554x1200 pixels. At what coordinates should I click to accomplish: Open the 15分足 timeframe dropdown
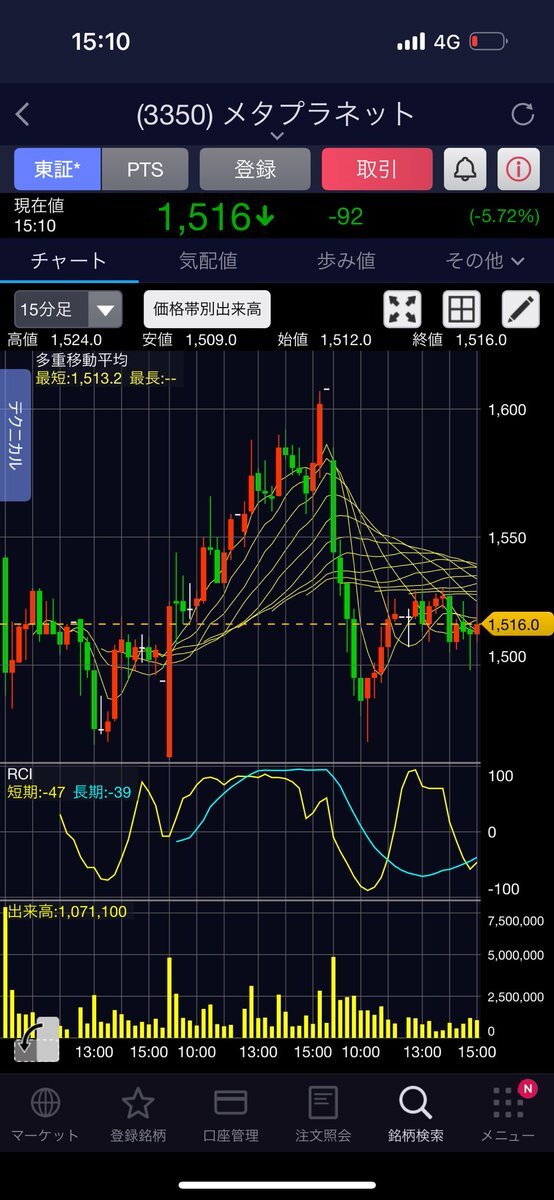pos(68,309)
